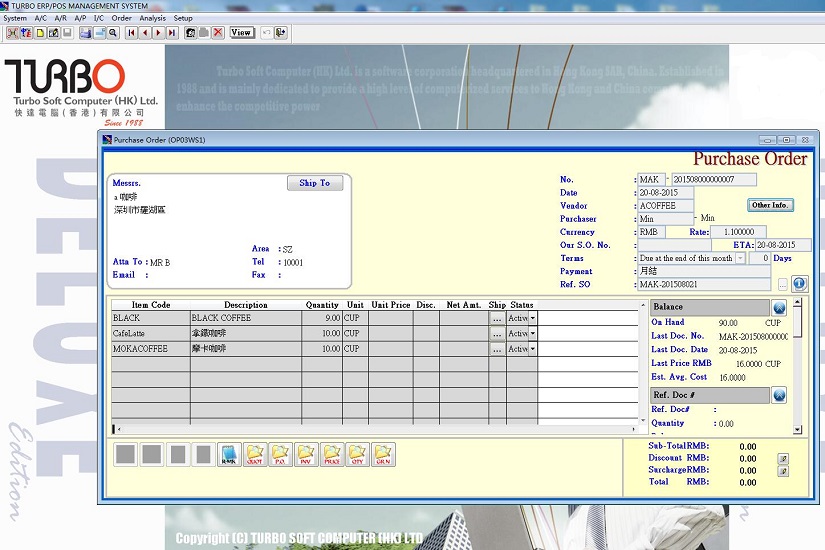
Task: Click the Date field 20-08-2015
Action: (x=666, y=193)
